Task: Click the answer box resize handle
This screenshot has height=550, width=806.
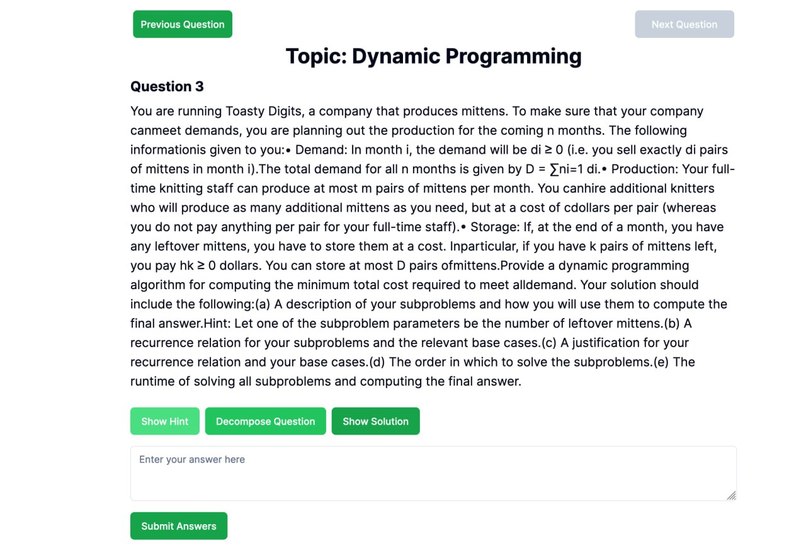Action: [x=731, y=496]
